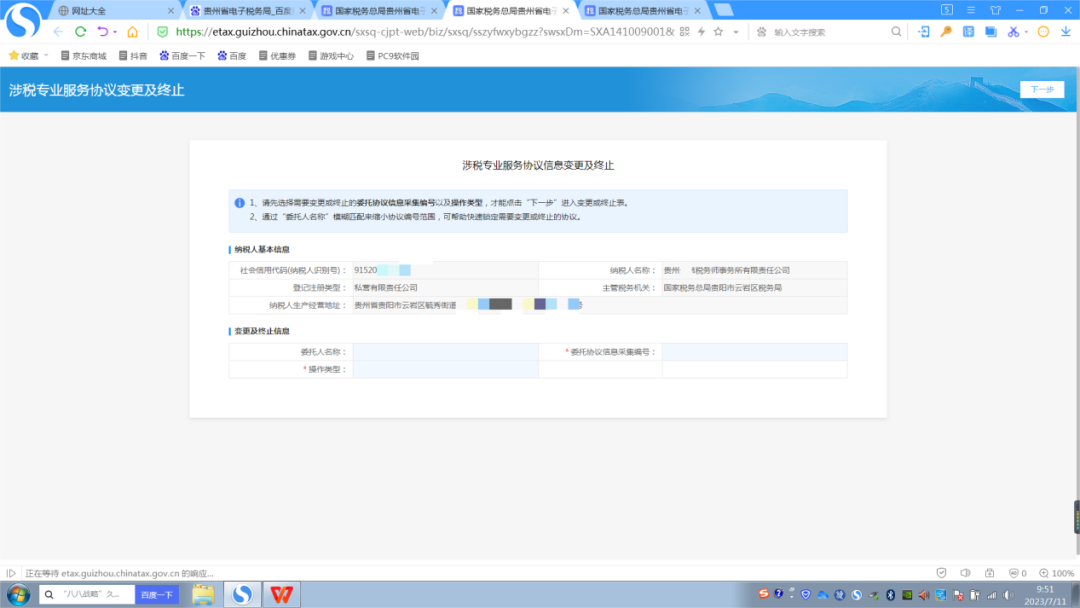
Task: Click the taskbar search text box
Action: (x=87, y=594)
